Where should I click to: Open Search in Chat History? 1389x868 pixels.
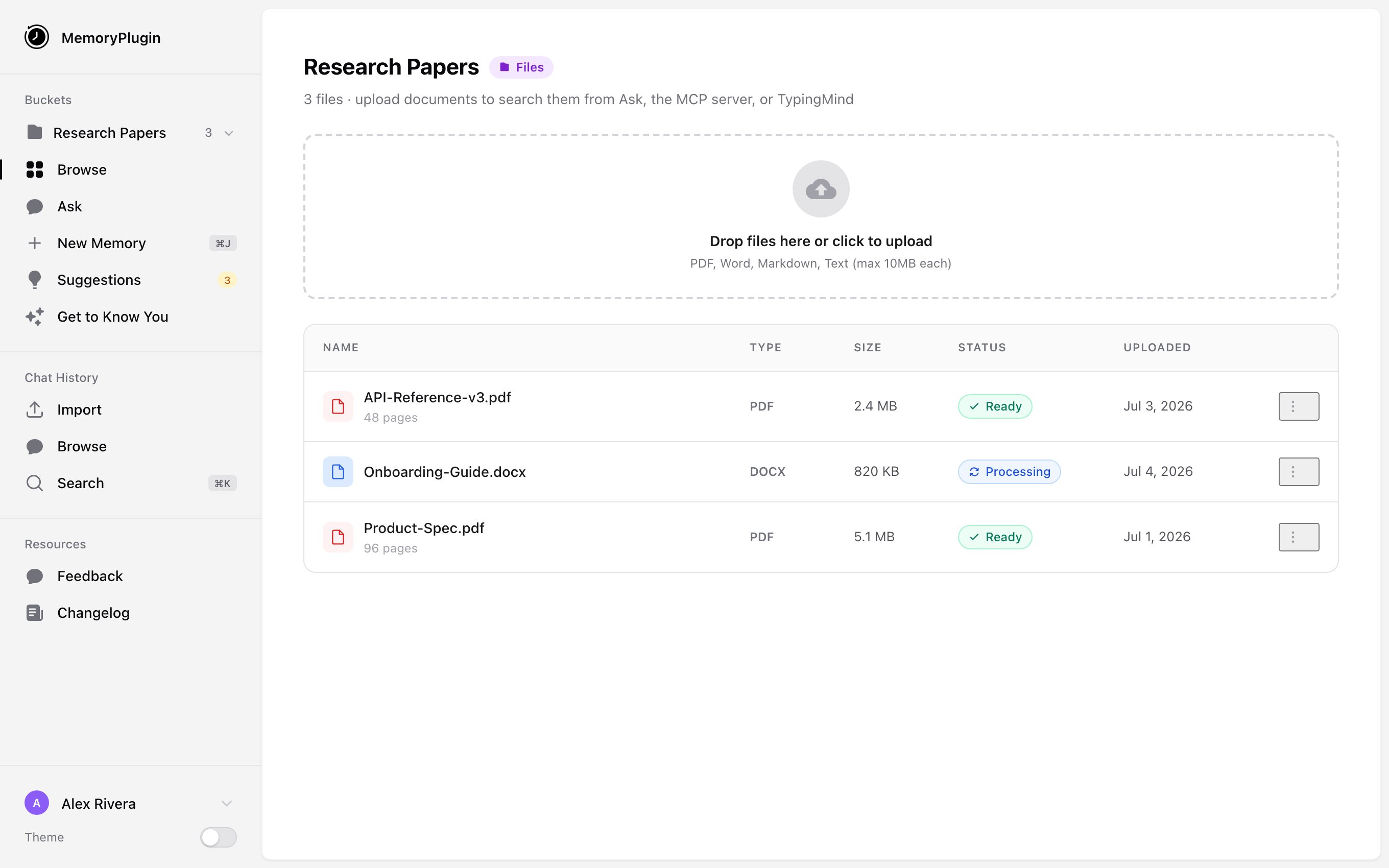click(131, 483)
